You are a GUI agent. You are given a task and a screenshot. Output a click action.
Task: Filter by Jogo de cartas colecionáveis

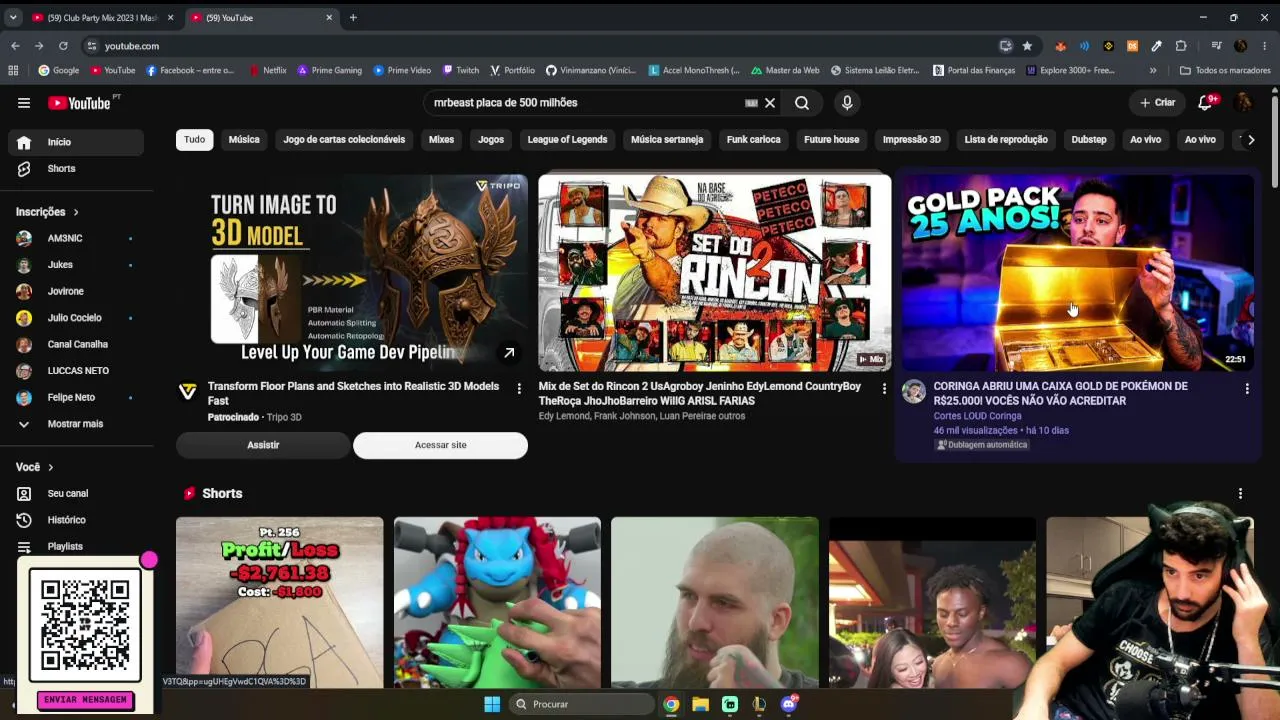click(344, 140)
